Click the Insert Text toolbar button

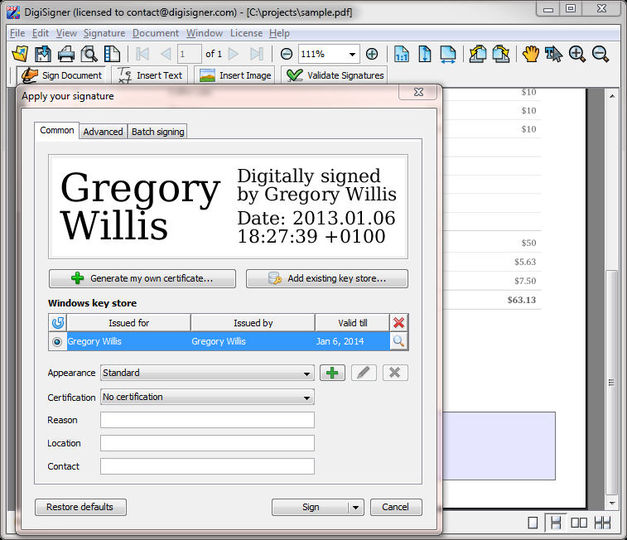(x=150, y=75)
